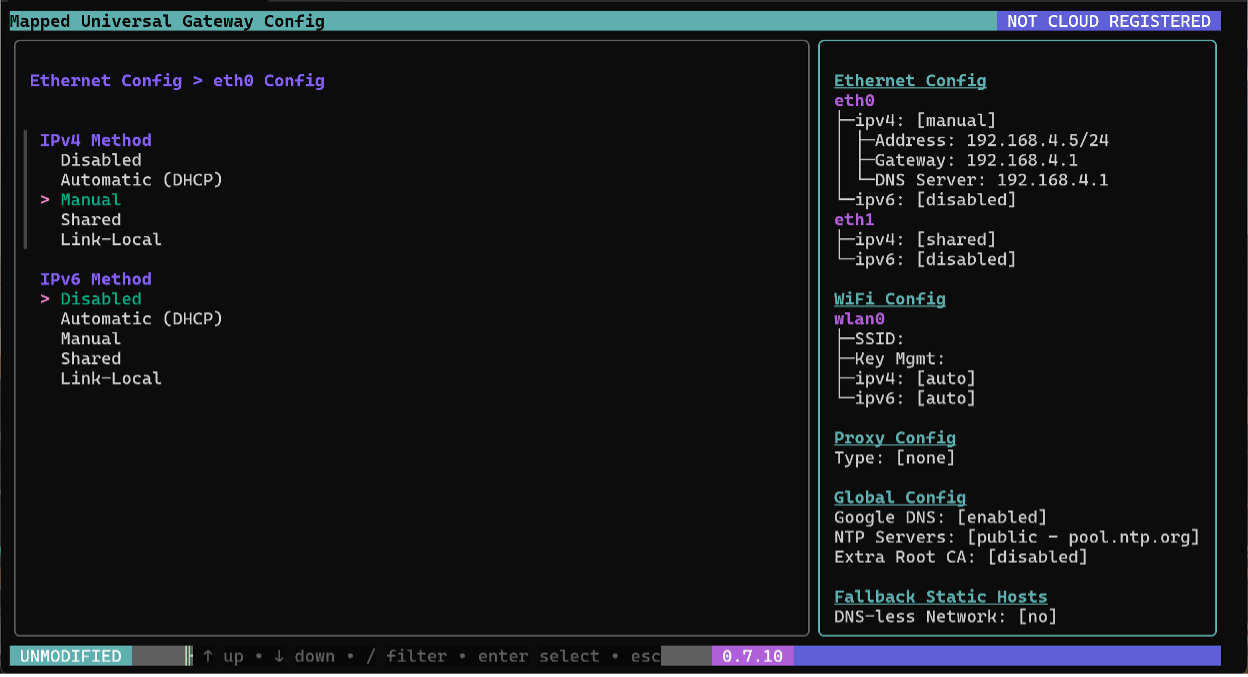Open the WiFi Config heading in summary
The width and height of the screenshot is (1248, 677).
click(x=890, y=299)
